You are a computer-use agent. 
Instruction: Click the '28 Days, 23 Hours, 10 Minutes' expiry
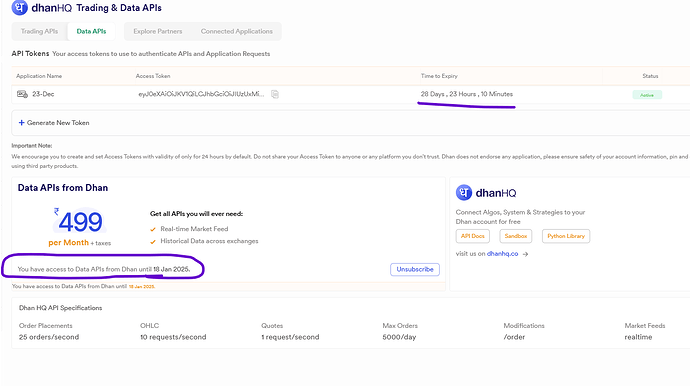click(466, 94)
